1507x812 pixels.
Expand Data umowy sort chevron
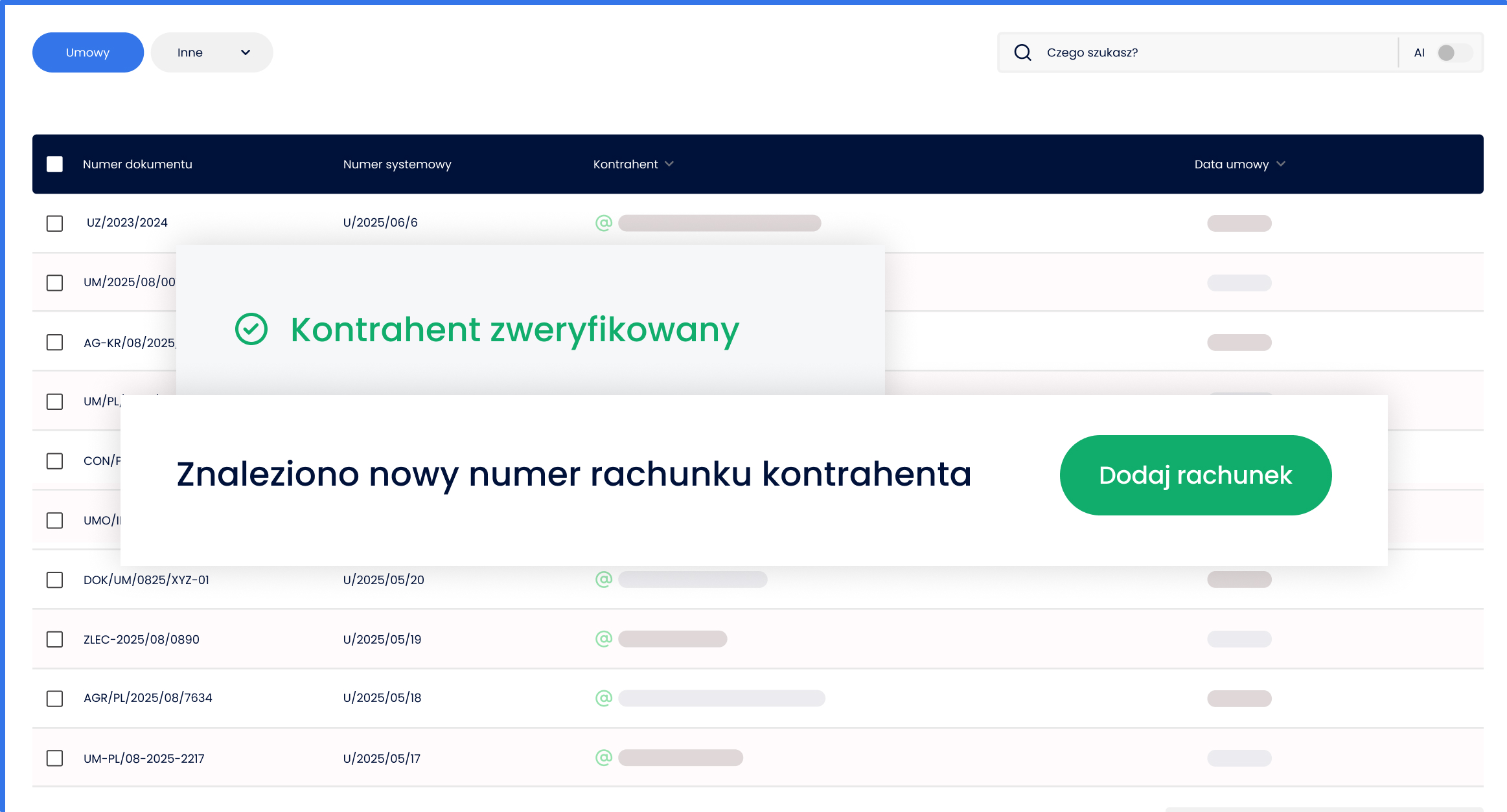click(x=1281, y=164)
